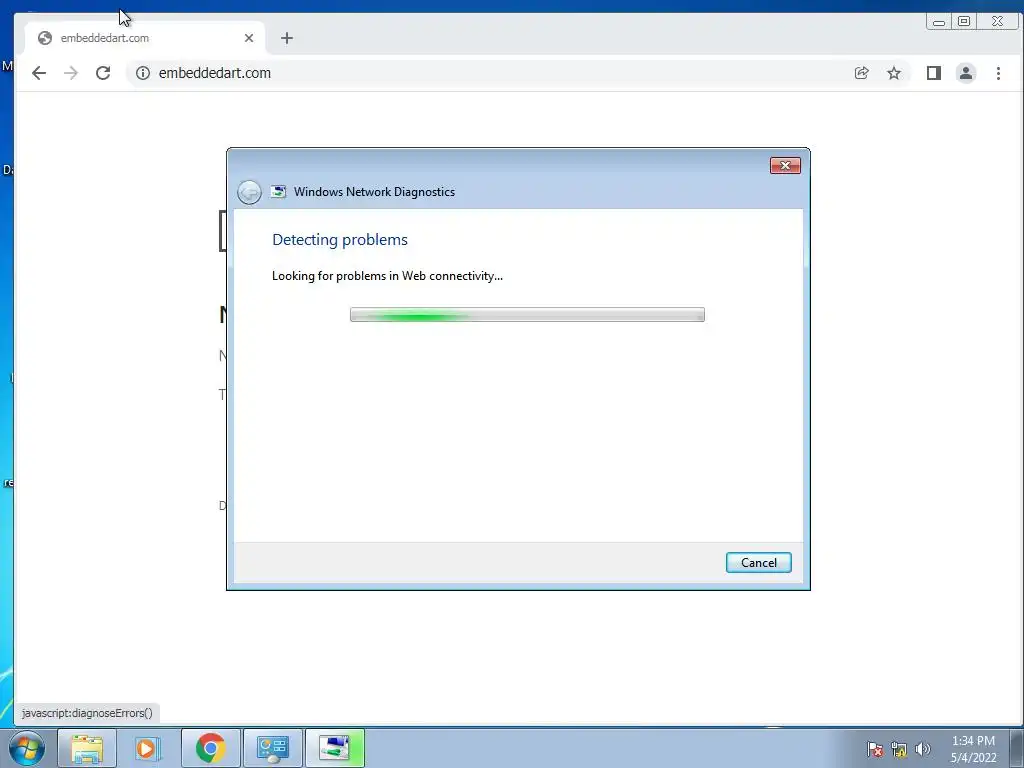Open Chrome's three-dot menu
The height and width of the screenshot is (768, 1024).
pos(999,73)
